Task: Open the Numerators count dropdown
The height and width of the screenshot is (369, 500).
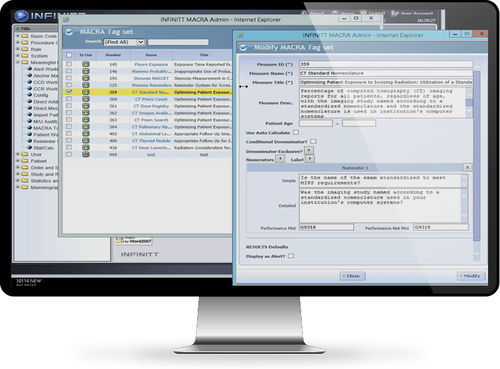Action: coord(280,159)
